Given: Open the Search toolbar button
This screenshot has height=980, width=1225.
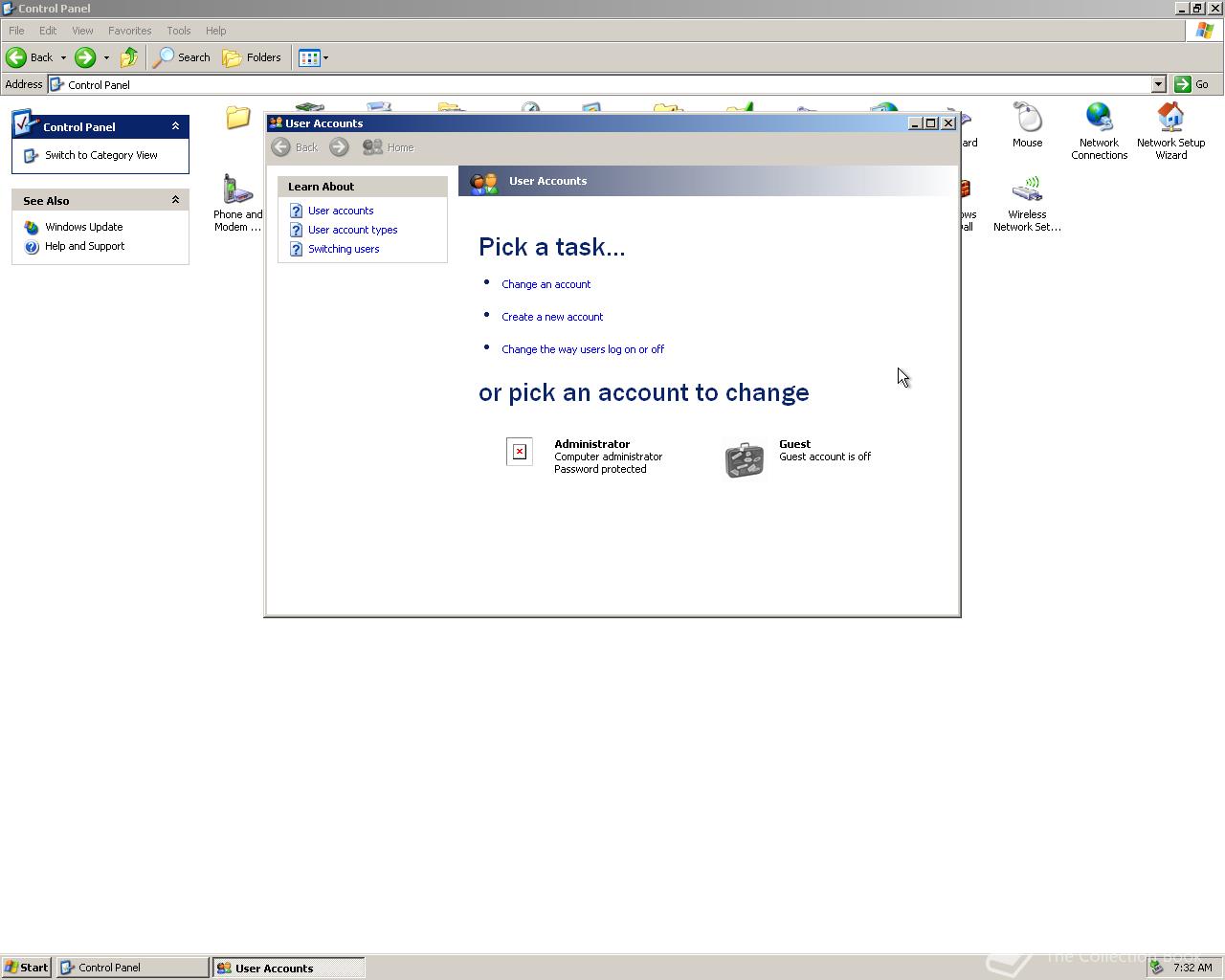Looking at the screenshot, I should coord(182,57).
